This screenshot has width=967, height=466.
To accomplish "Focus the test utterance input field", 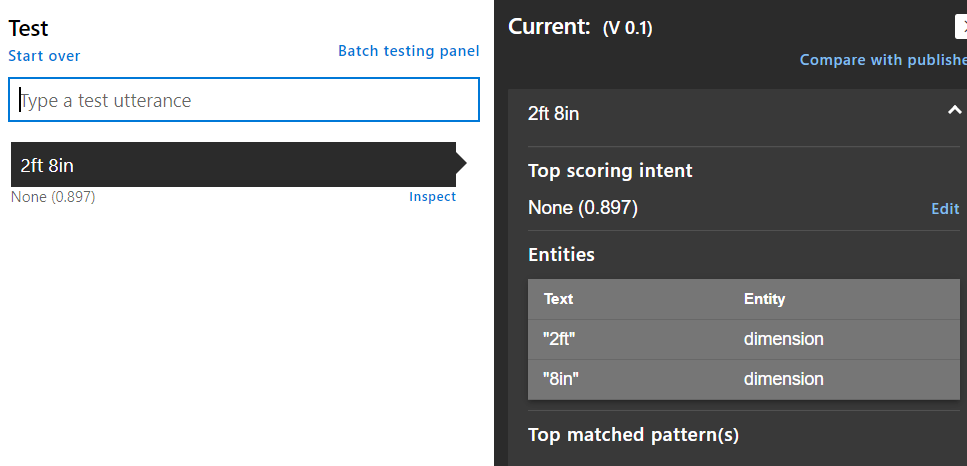I will [244, 100].
